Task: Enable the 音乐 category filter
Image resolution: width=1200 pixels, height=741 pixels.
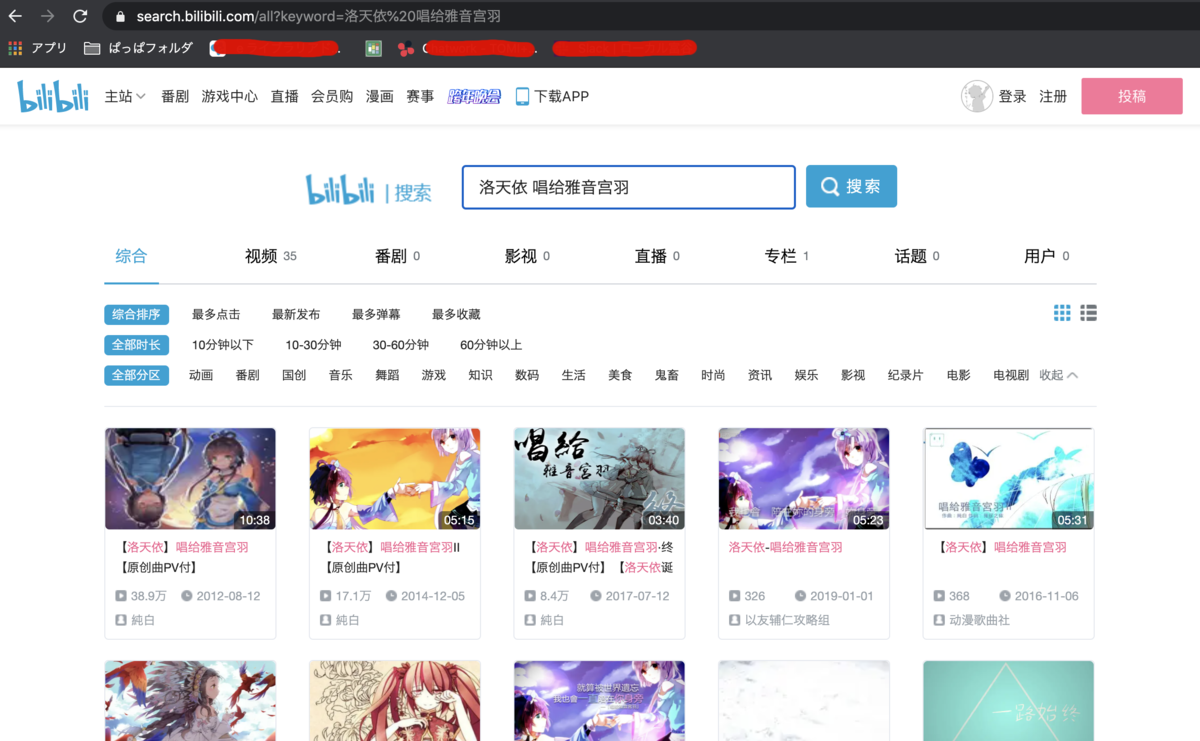Action: click(x=340, y=374)
